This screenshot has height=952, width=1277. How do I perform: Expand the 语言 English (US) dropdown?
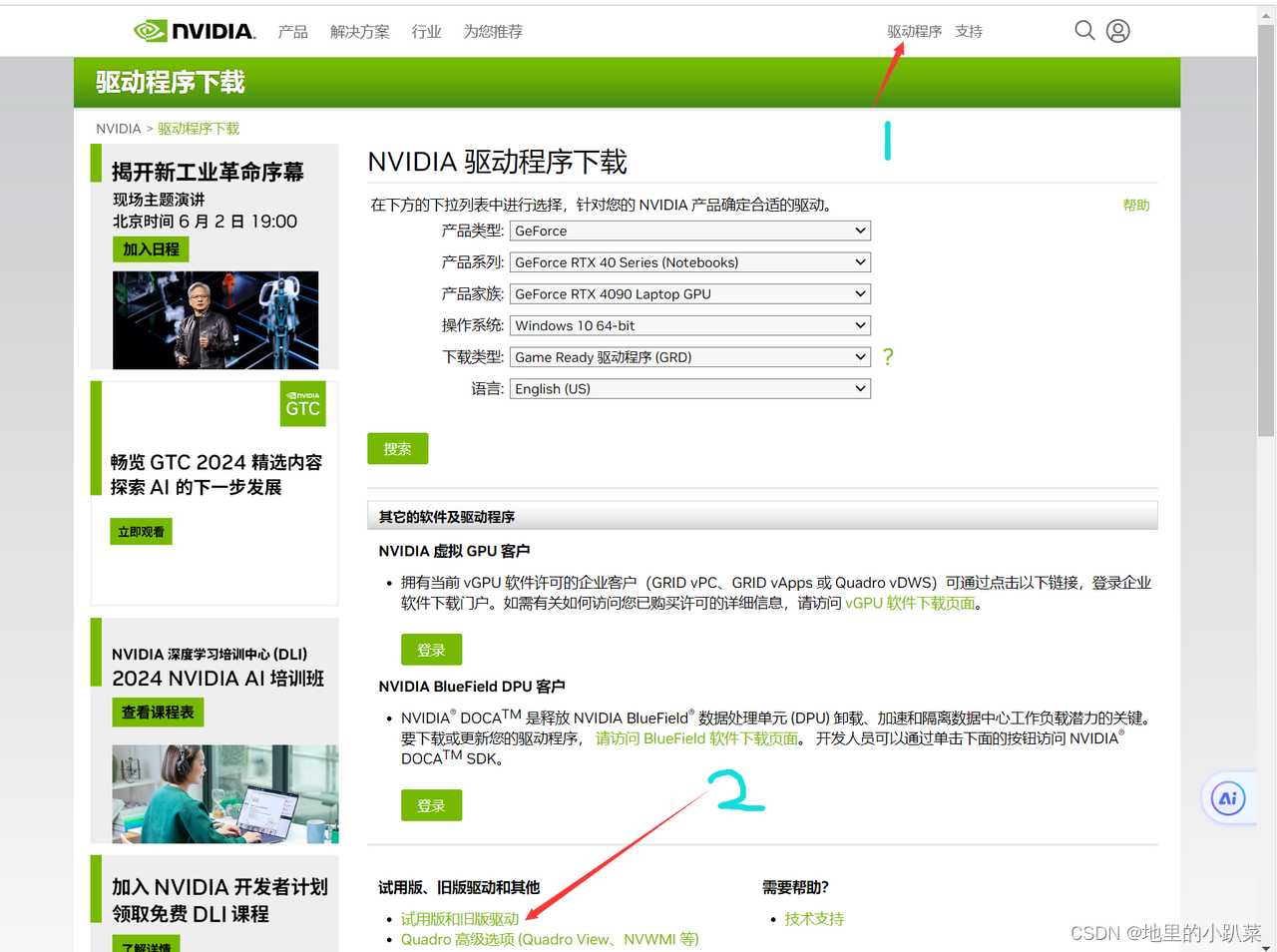690,389
